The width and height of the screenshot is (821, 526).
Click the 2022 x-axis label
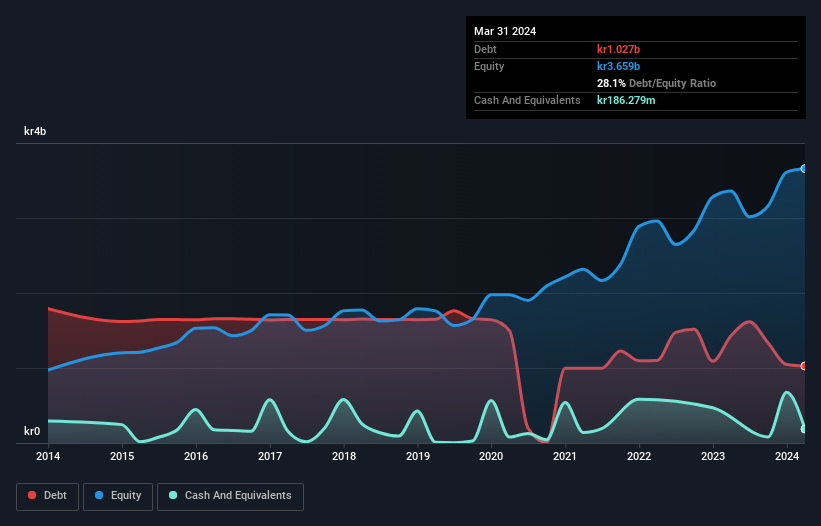(x=639, y=456)
